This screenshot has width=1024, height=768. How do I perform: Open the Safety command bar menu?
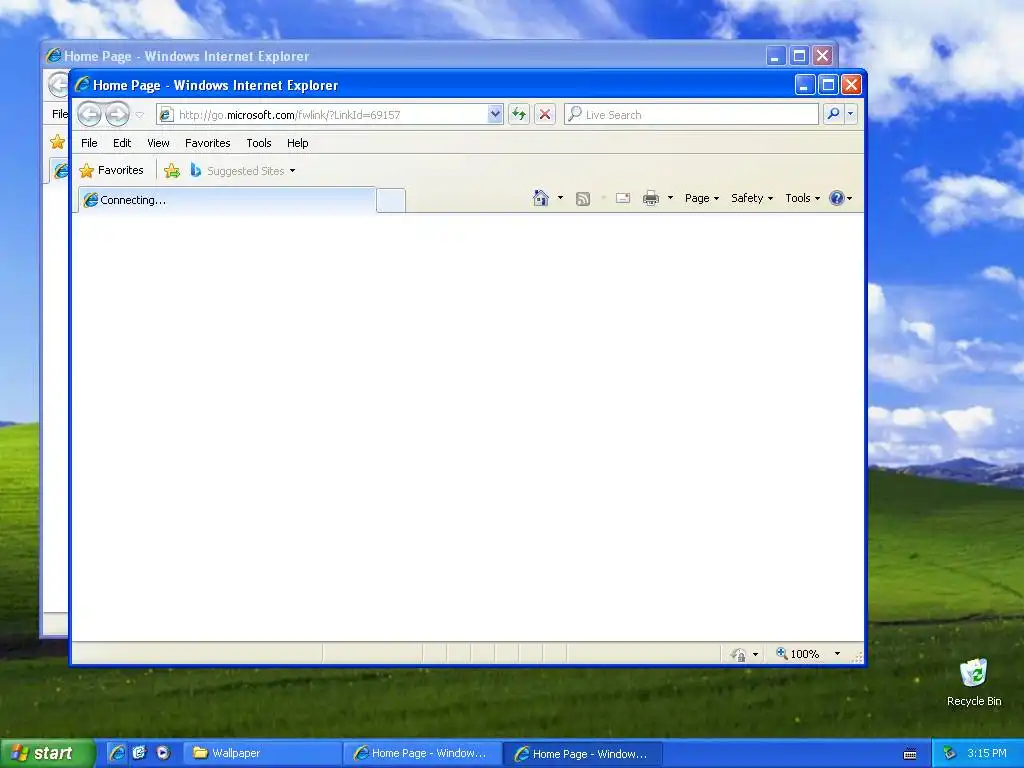(x=752, y=198)
